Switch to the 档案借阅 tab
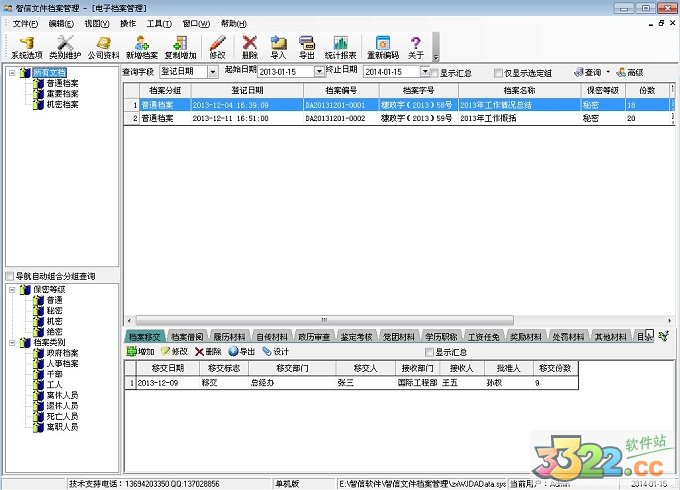The width and height of the screenshot is (680, 490). (188, 337)
